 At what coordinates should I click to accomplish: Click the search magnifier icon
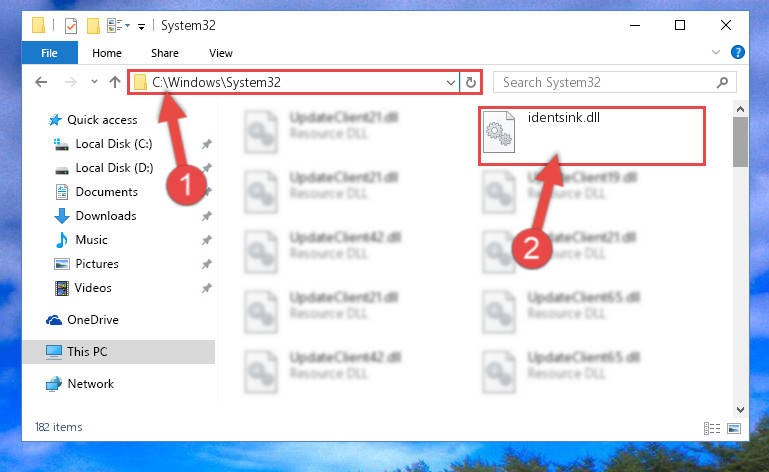click(x=722, y=82)
